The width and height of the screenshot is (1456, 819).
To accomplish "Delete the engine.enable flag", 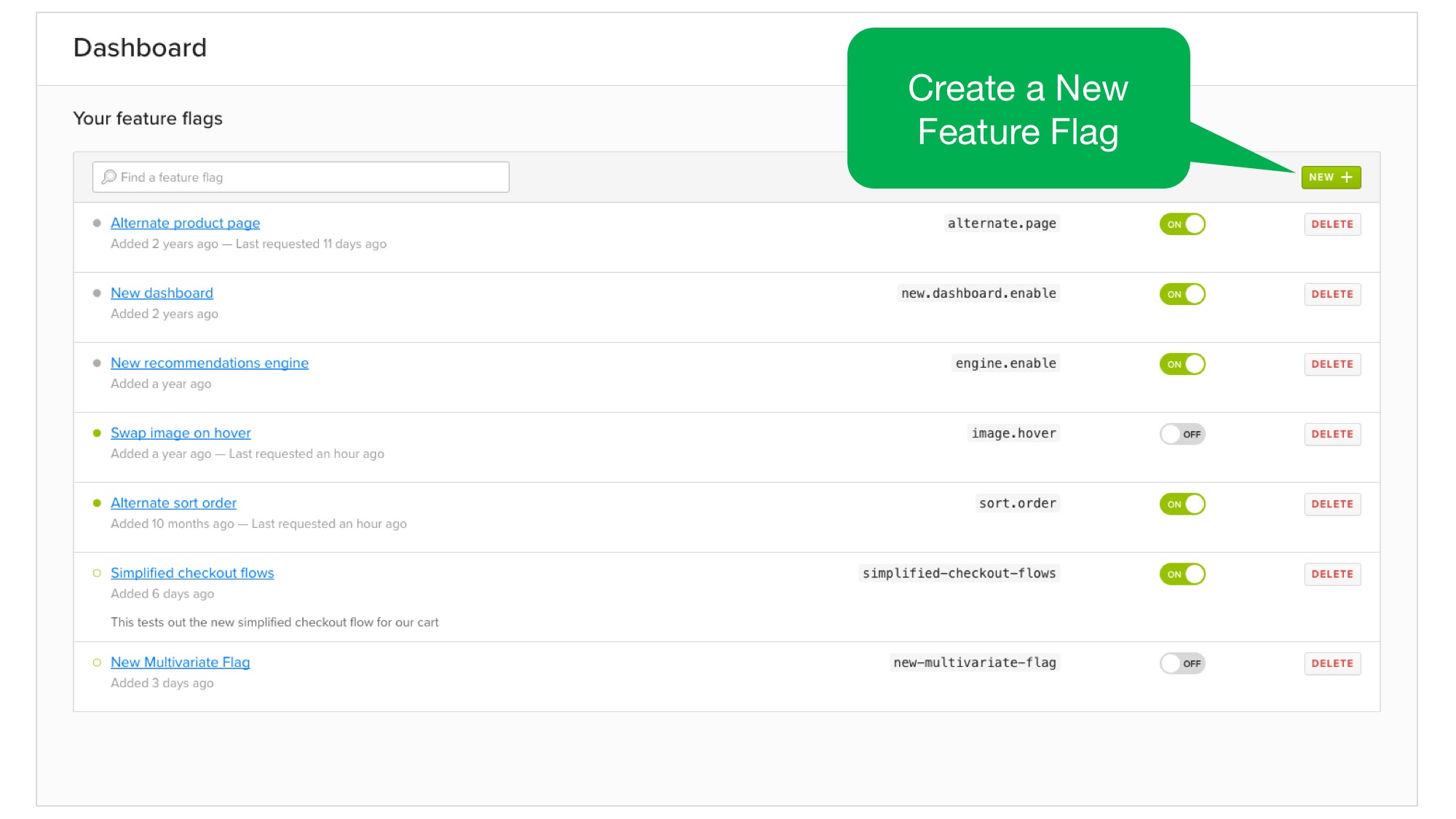I will pos(1332,364).
